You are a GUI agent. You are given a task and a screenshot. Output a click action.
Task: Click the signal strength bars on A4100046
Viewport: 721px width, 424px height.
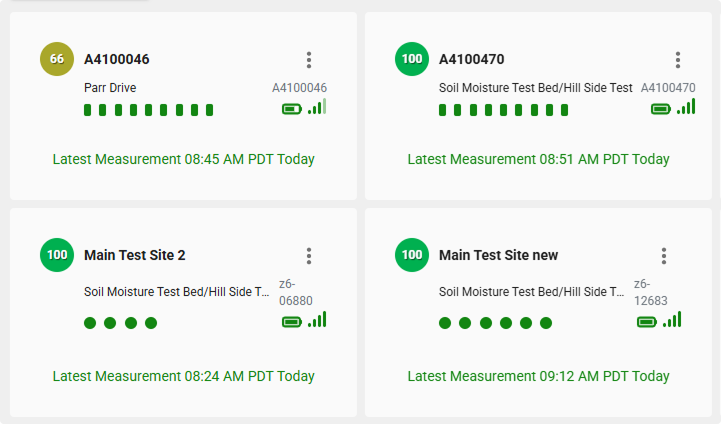pyautogui.click(x=317, y=106)
